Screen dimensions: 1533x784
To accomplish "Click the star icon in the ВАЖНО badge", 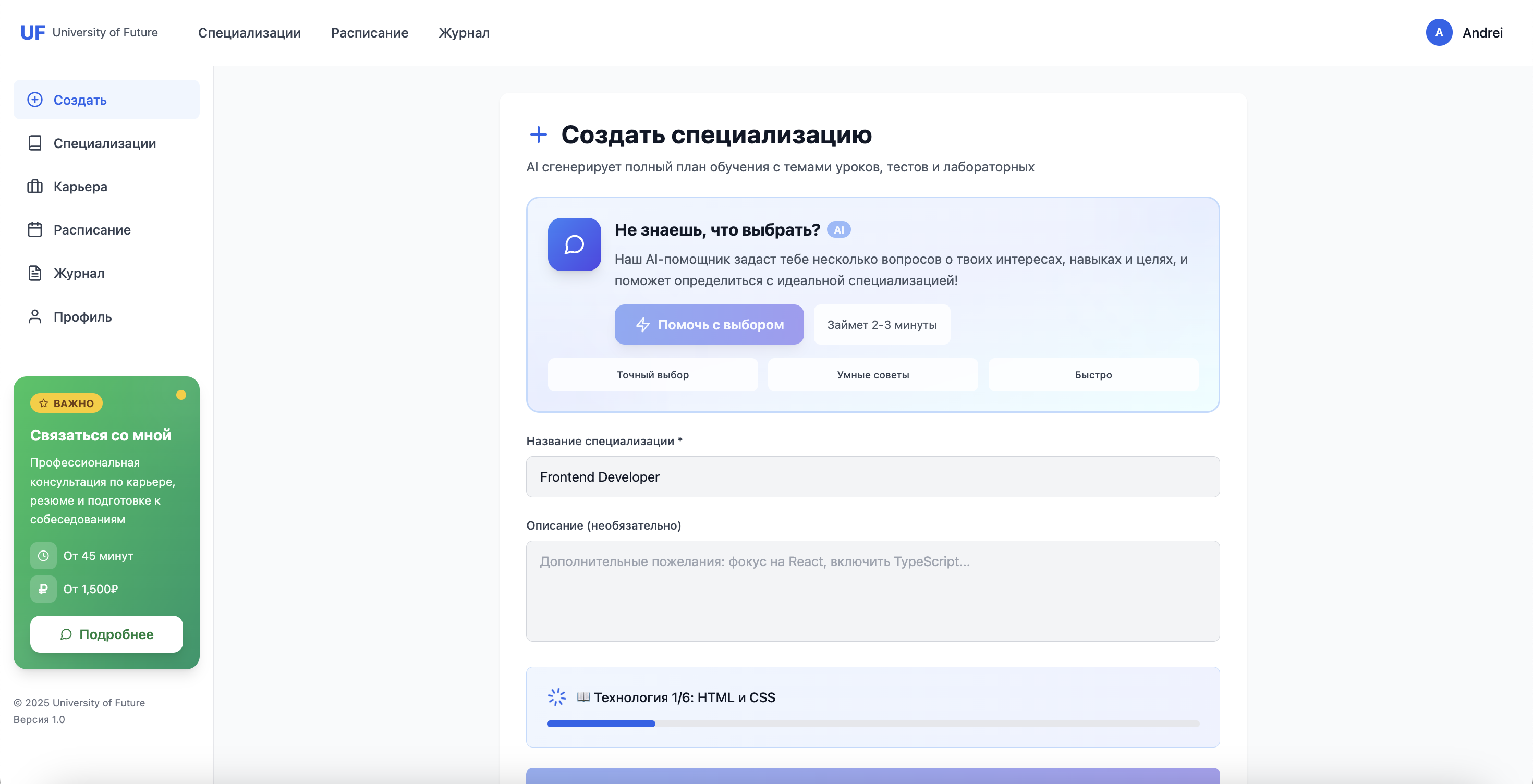I will pos(43,403).
